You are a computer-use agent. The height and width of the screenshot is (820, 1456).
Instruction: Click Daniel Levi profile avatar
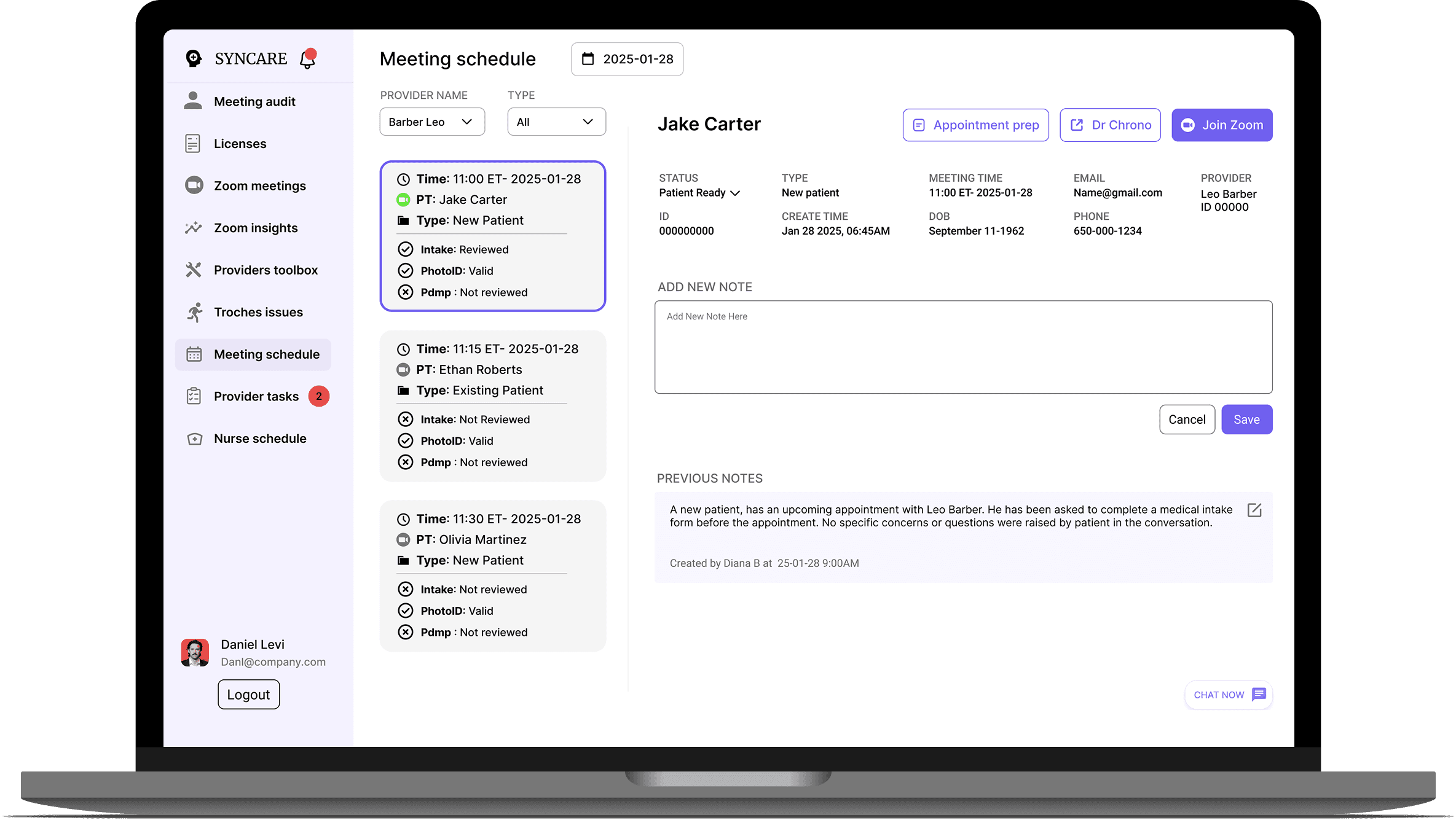(195, 652)
